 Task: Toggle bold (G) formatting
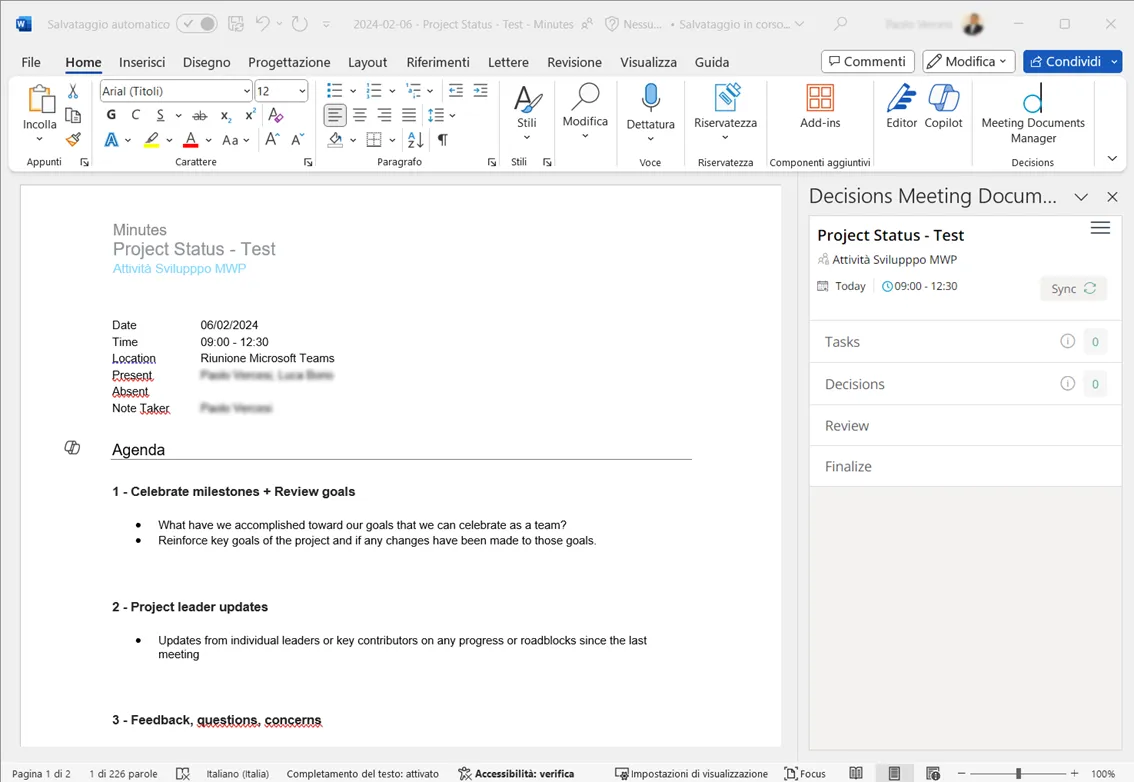111,115
